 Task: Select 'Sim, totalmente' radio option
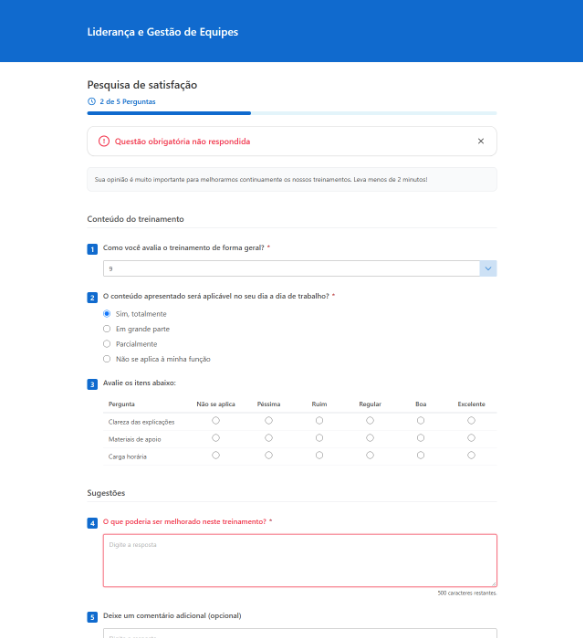tap(107, 314)
